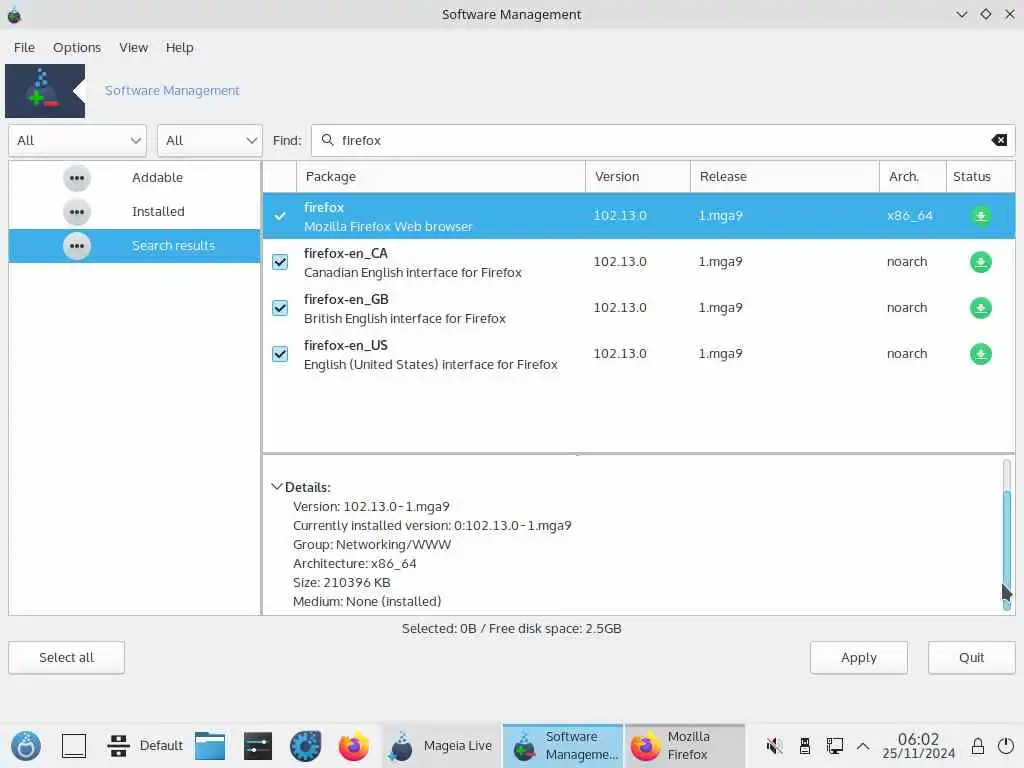The width and height of the screenshot is (1024, 768).
Task: Sort by the Arch. column header
Action: tap(912, 177)
